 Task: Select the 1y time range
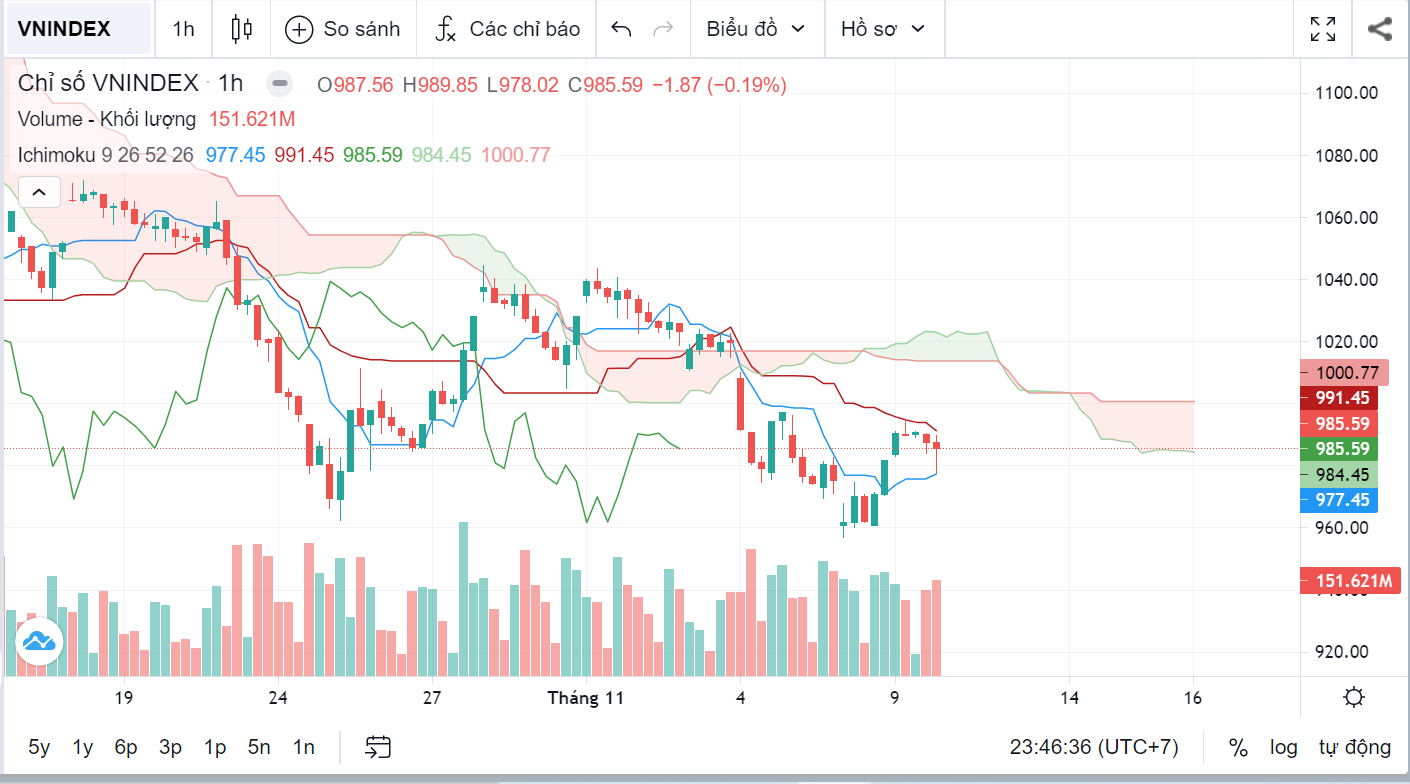(x=82, y=747)
